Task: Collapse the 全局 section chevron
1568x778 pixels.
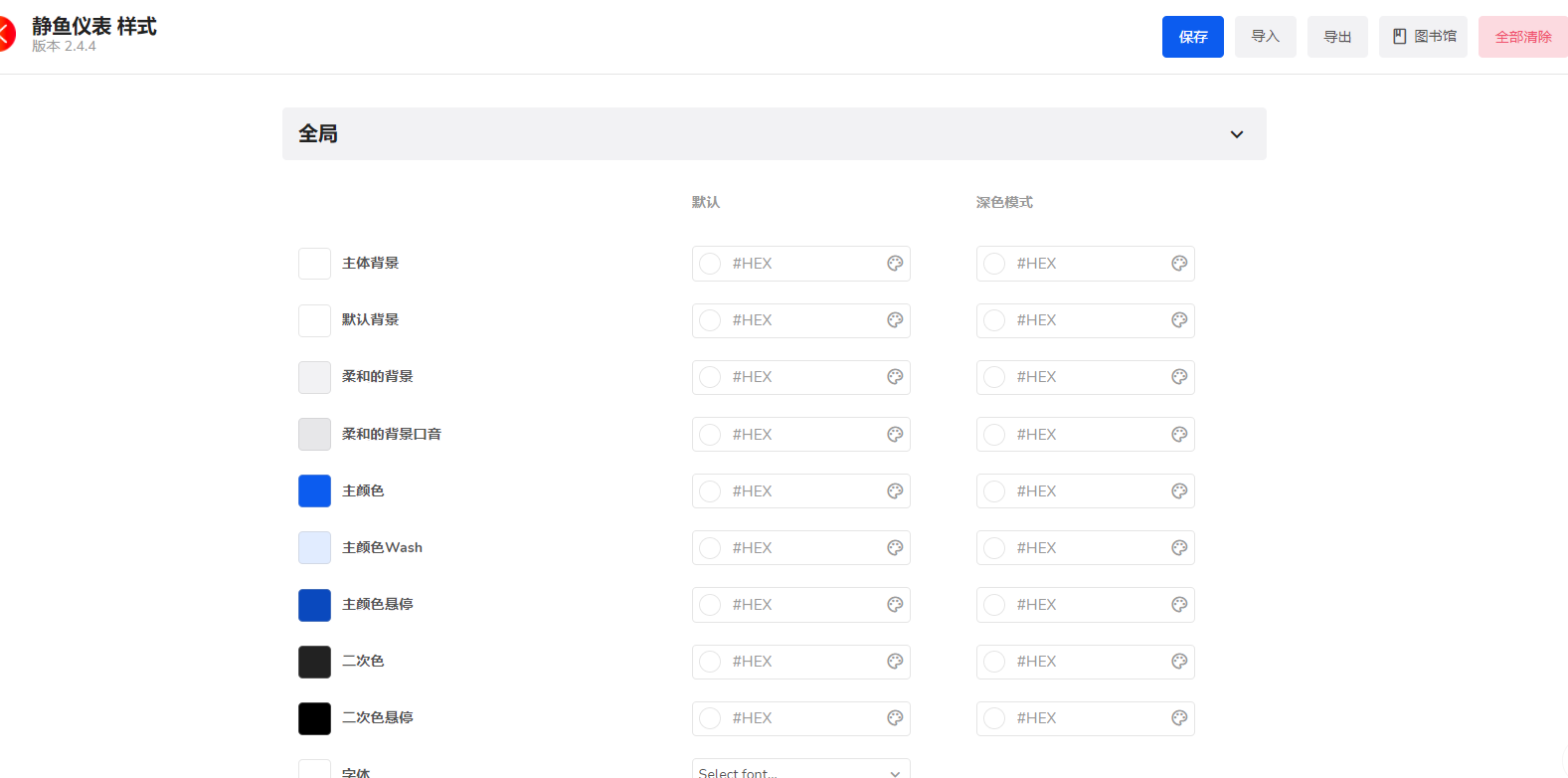Action: pyautogui.click(x=1236, y=134)
